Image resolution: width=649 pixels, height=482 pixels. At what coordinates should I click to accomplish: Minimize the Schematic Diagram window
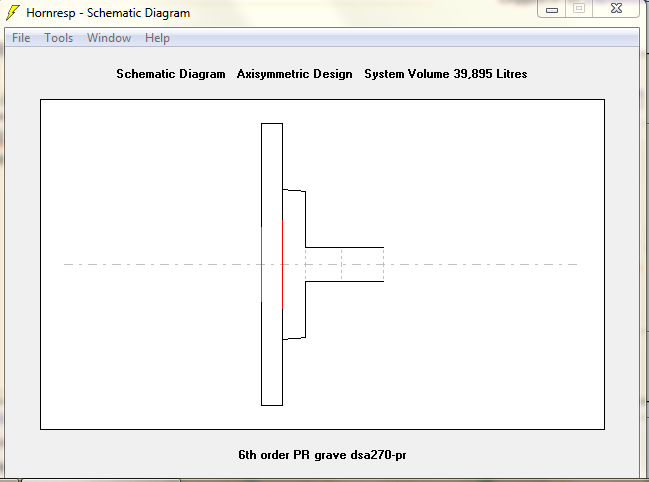[552, 9]
